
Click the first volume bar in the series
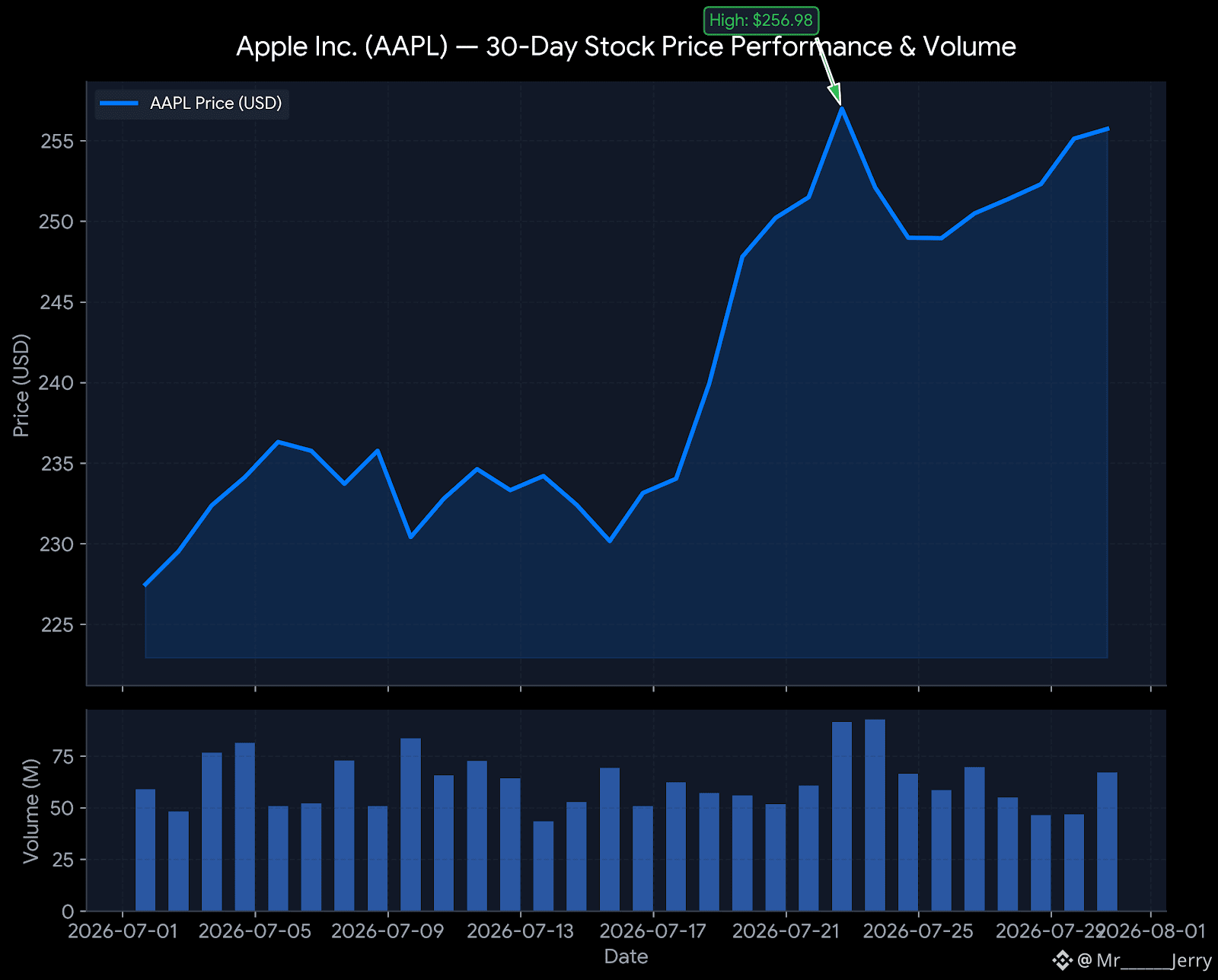pos(145,850)
